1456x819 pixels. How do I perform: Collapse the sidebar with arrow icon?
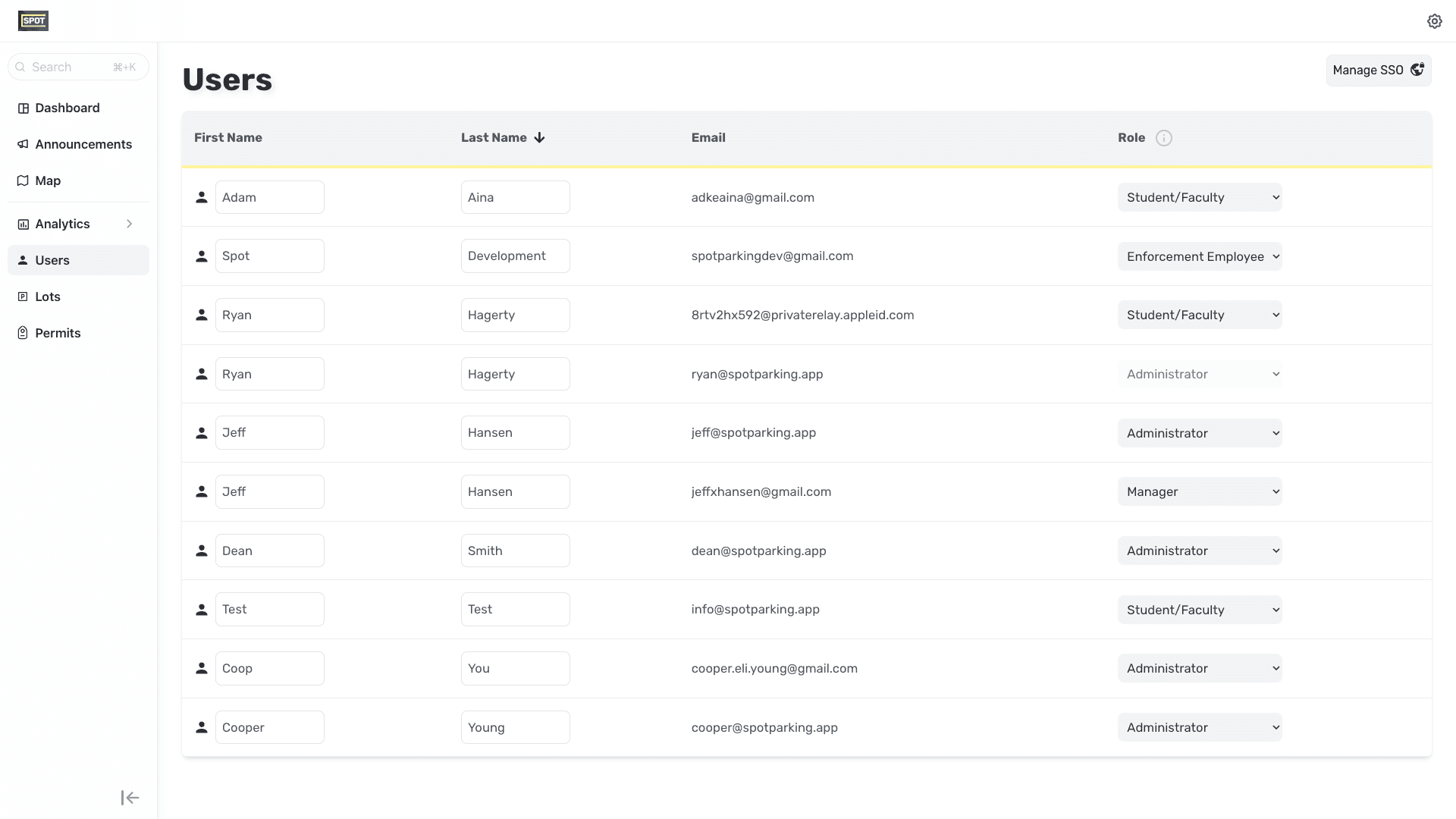point(130,798)
